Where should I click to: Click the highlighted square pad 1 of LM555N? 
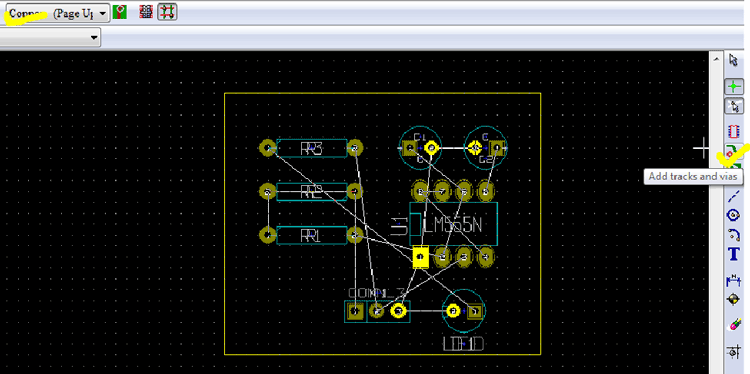(420, 257)
